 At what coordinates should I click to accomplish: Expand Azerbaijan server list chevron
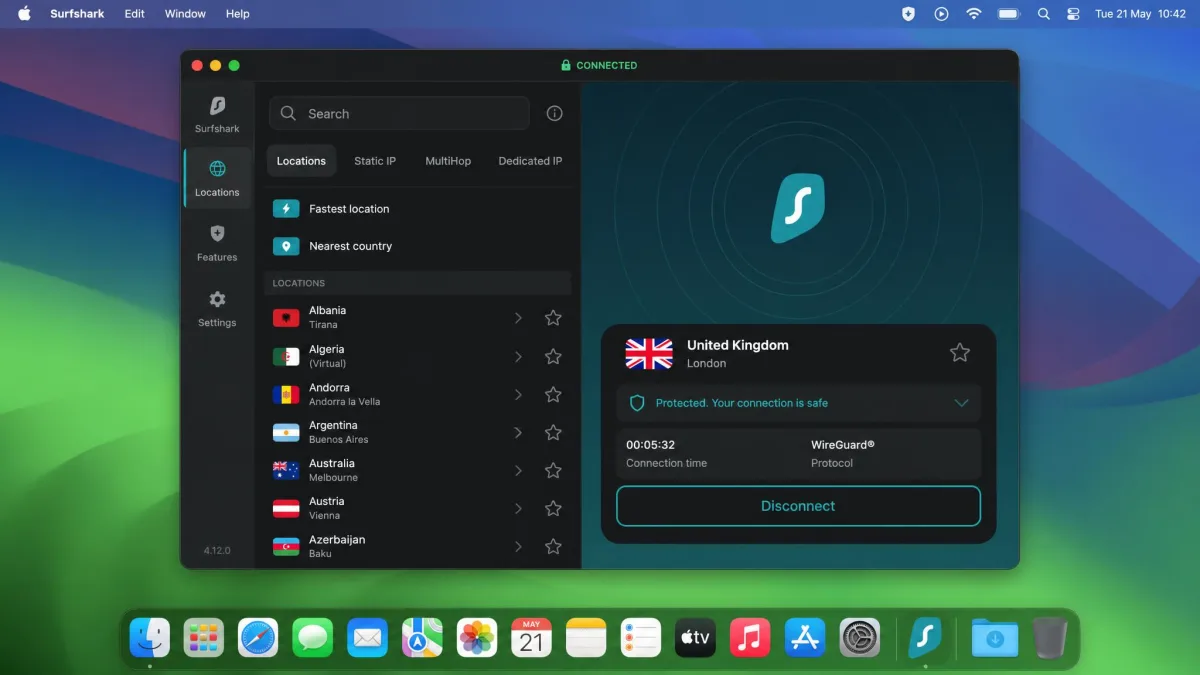pyautogui.click(x=518, y=547)
